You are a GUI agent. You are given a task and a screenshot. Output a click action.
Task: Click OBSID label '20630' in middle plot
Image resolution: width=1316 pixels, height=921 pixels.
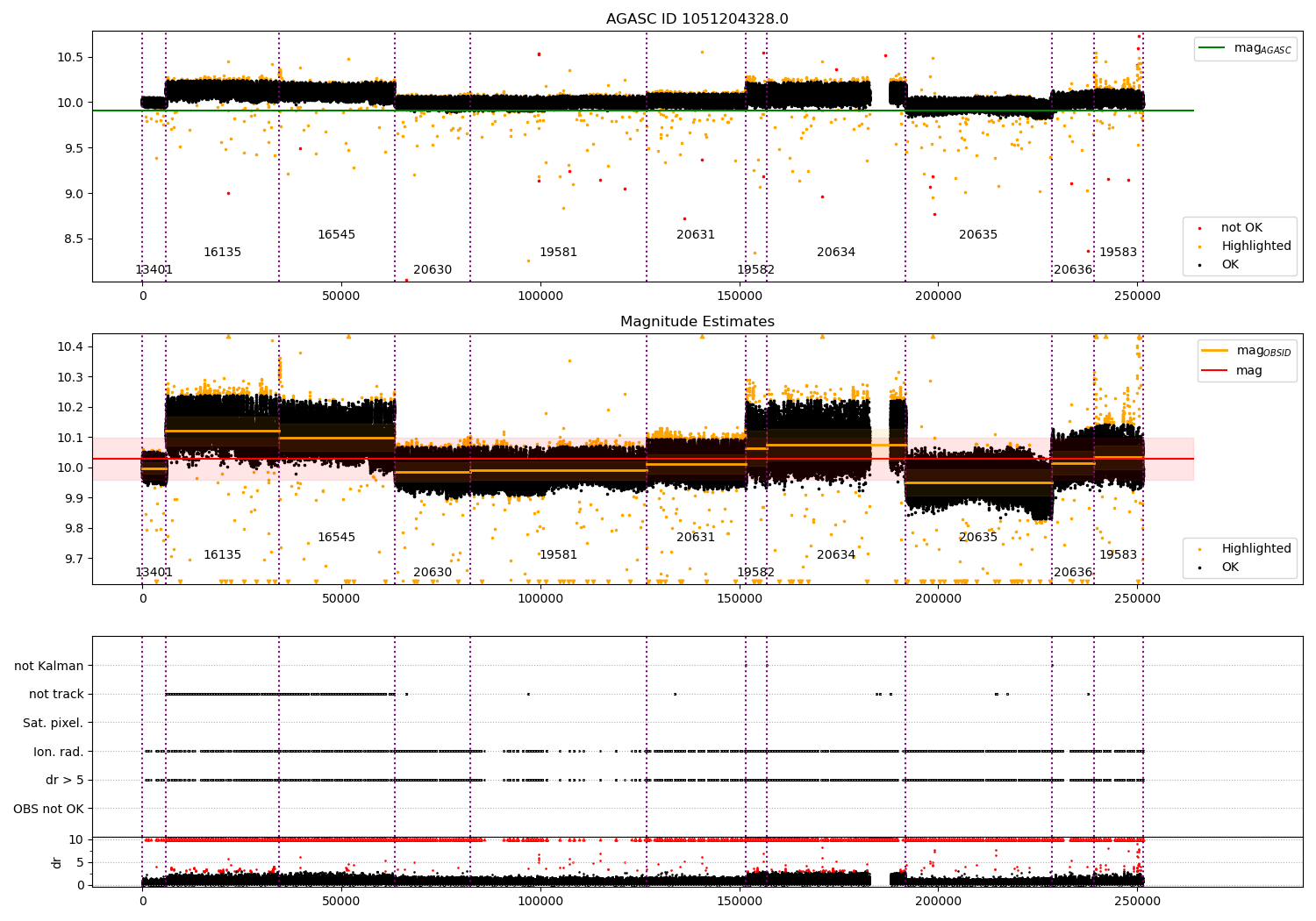[433, 573]
